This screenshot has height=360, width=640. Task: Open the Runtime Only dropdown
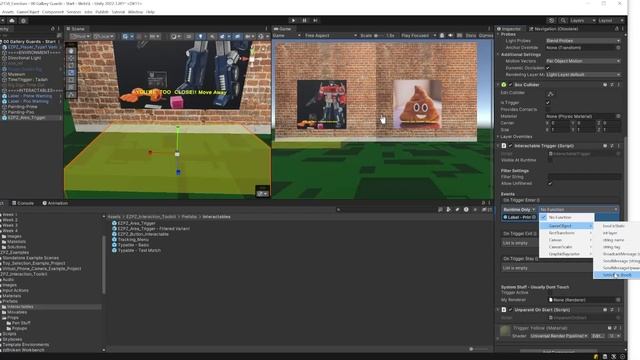[519, 209]
